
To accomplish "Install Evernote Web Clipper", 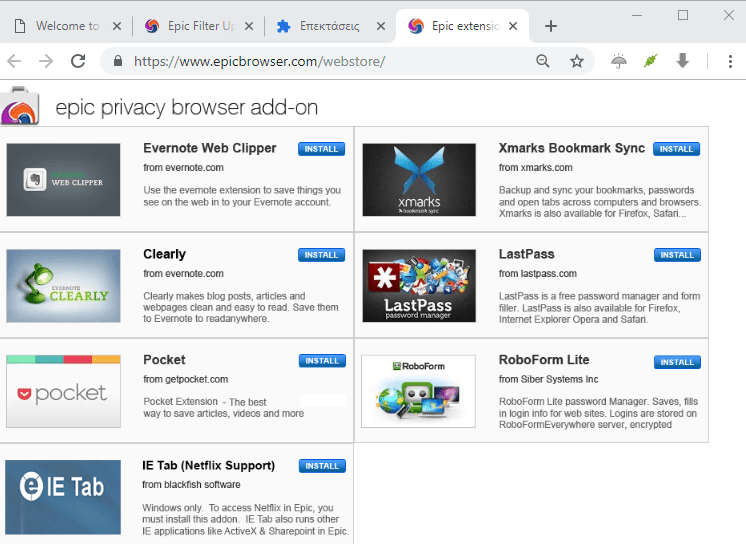I will coord(321,149).
